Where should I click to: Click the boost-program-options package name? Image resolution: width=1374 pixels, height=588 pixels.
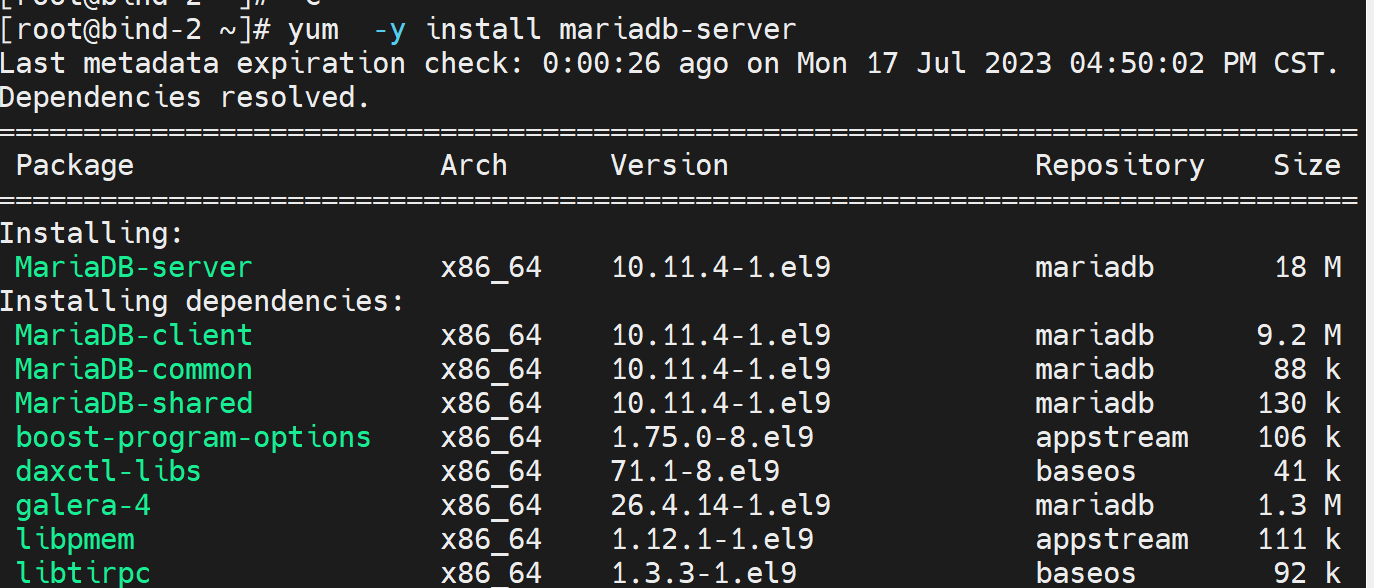point(193,437)
